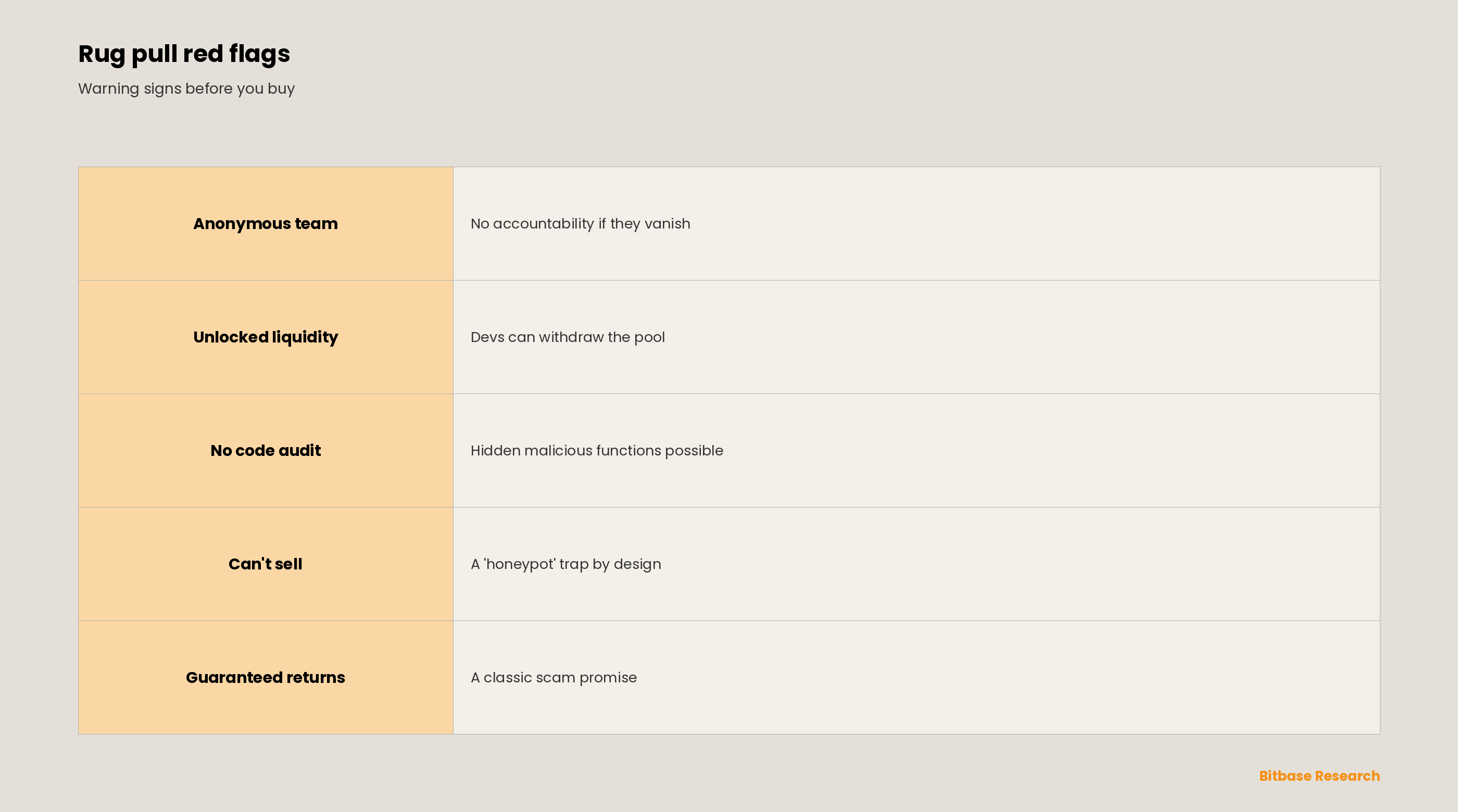Select 'No accountability if they vanish' text
Viewport: 1458px width, 812px height.
(x=580, y=223)
